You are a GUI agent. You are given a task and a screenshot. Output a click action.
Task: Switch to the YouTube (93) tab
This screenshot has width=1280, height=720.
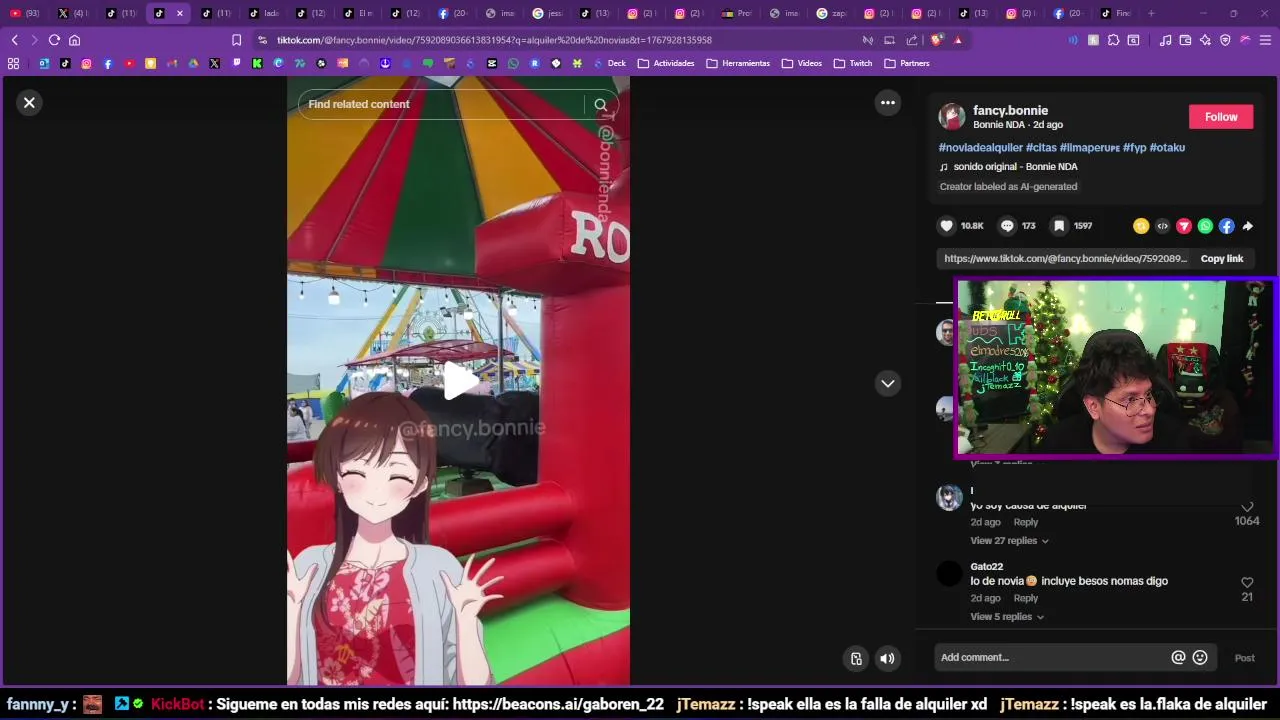pyautogui.click(x=25, y=13)
